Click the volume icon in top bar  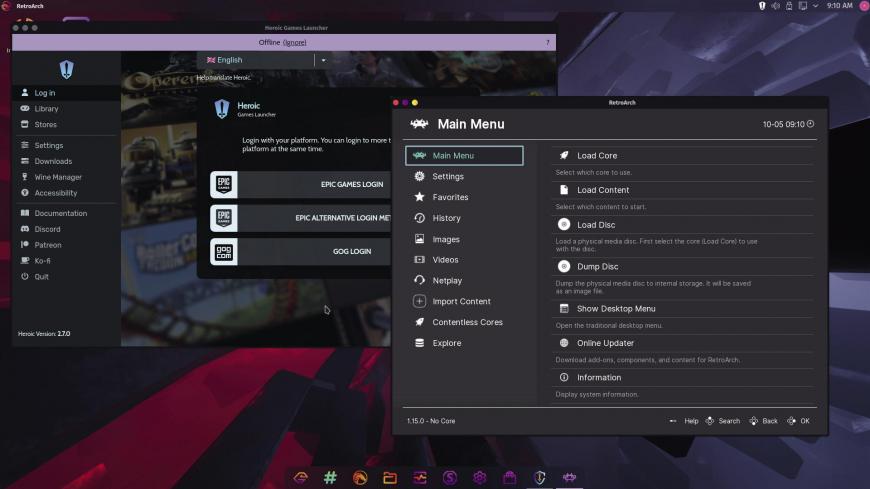coord(775,6)
